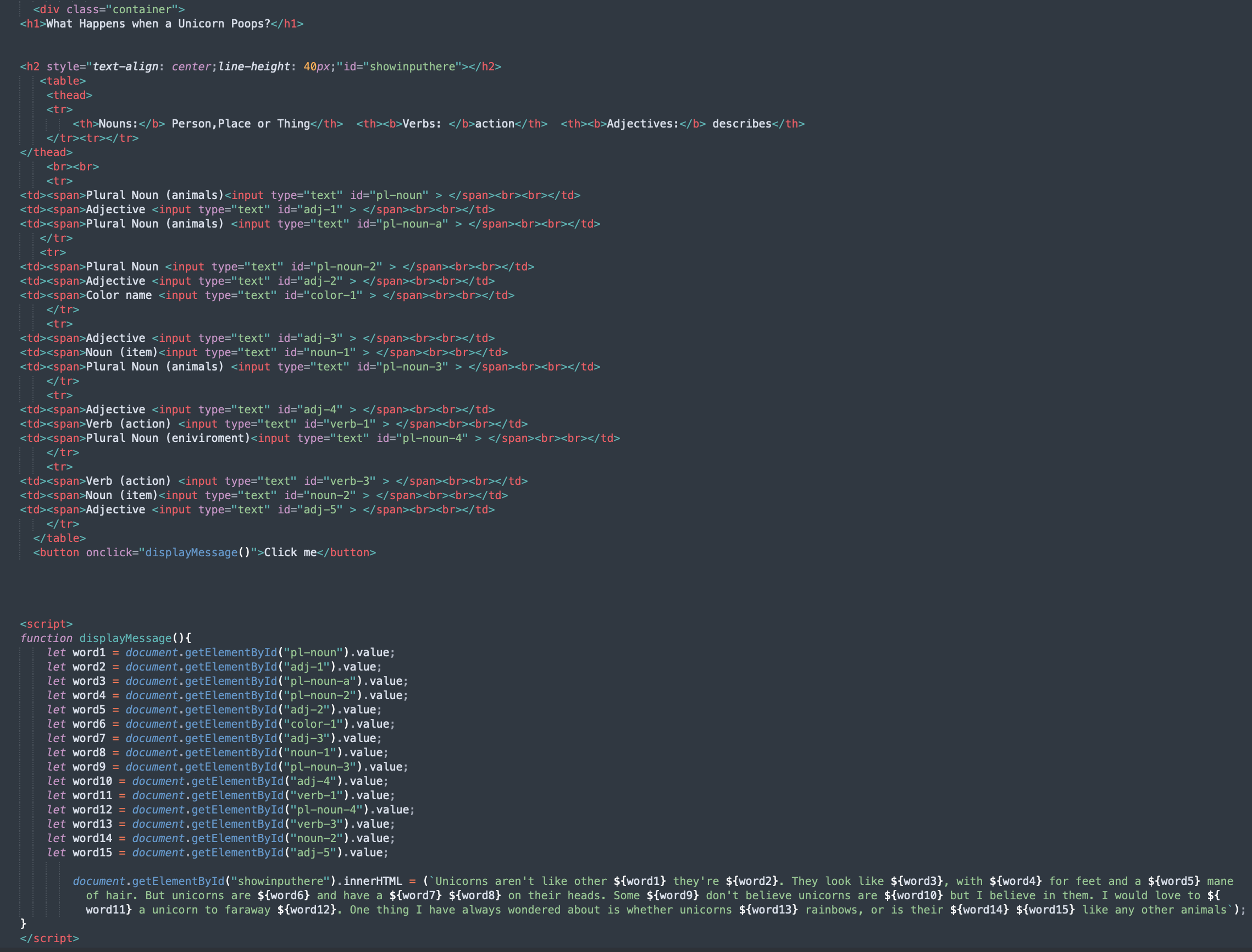The image size is (1252, 952).
Task: Click the "let word2" declaration line
Action: pos(214,667)
